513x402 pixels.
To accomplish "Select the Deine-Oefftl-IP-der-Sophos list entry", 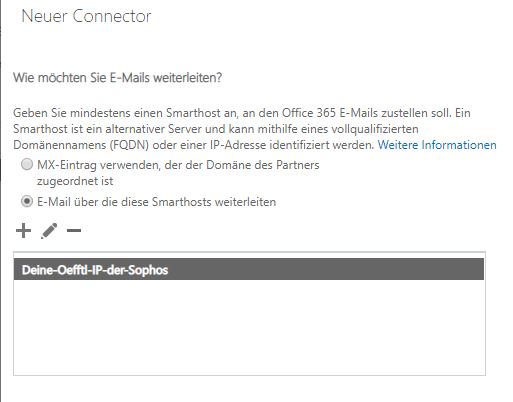I will [249, 270].
